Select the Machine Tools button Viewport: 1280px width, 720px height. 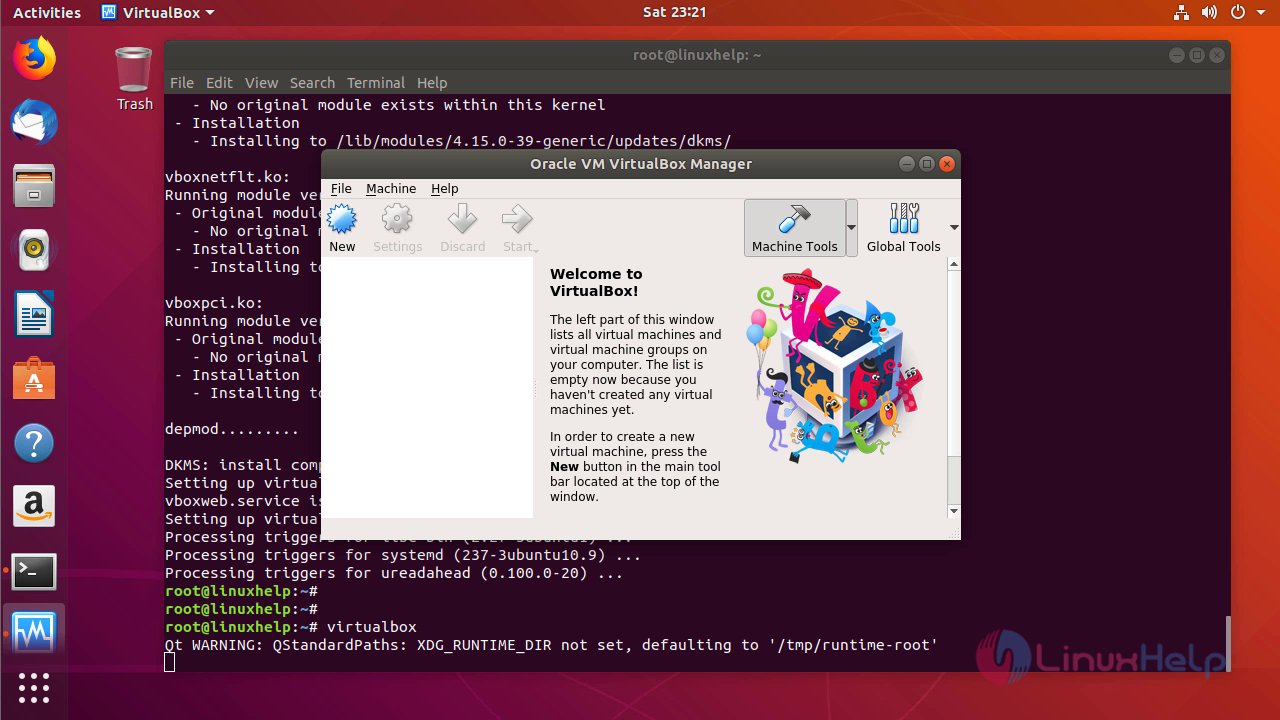tap(795, 228)
